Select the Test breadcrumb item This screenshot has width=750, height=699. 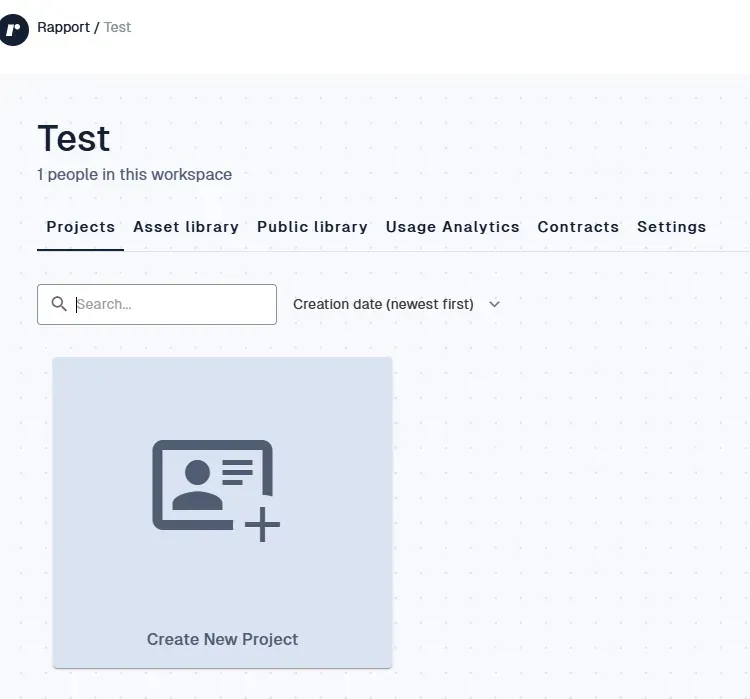[x=117, y=27]
